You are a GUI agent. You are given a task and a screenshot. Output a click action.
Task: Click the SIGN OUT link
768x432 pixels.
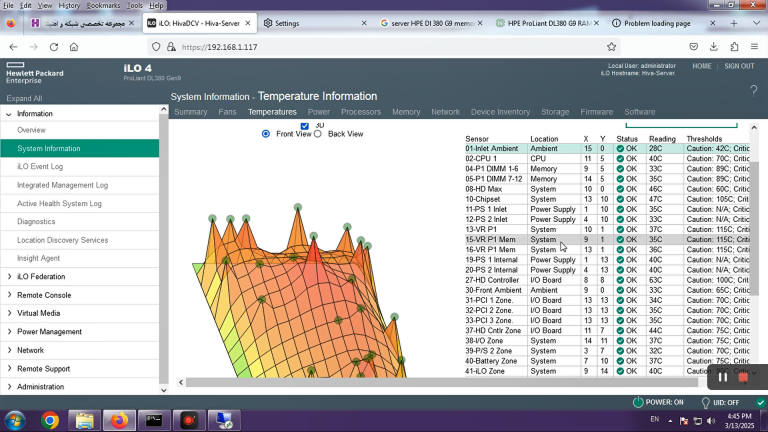[x=739, y=66]
